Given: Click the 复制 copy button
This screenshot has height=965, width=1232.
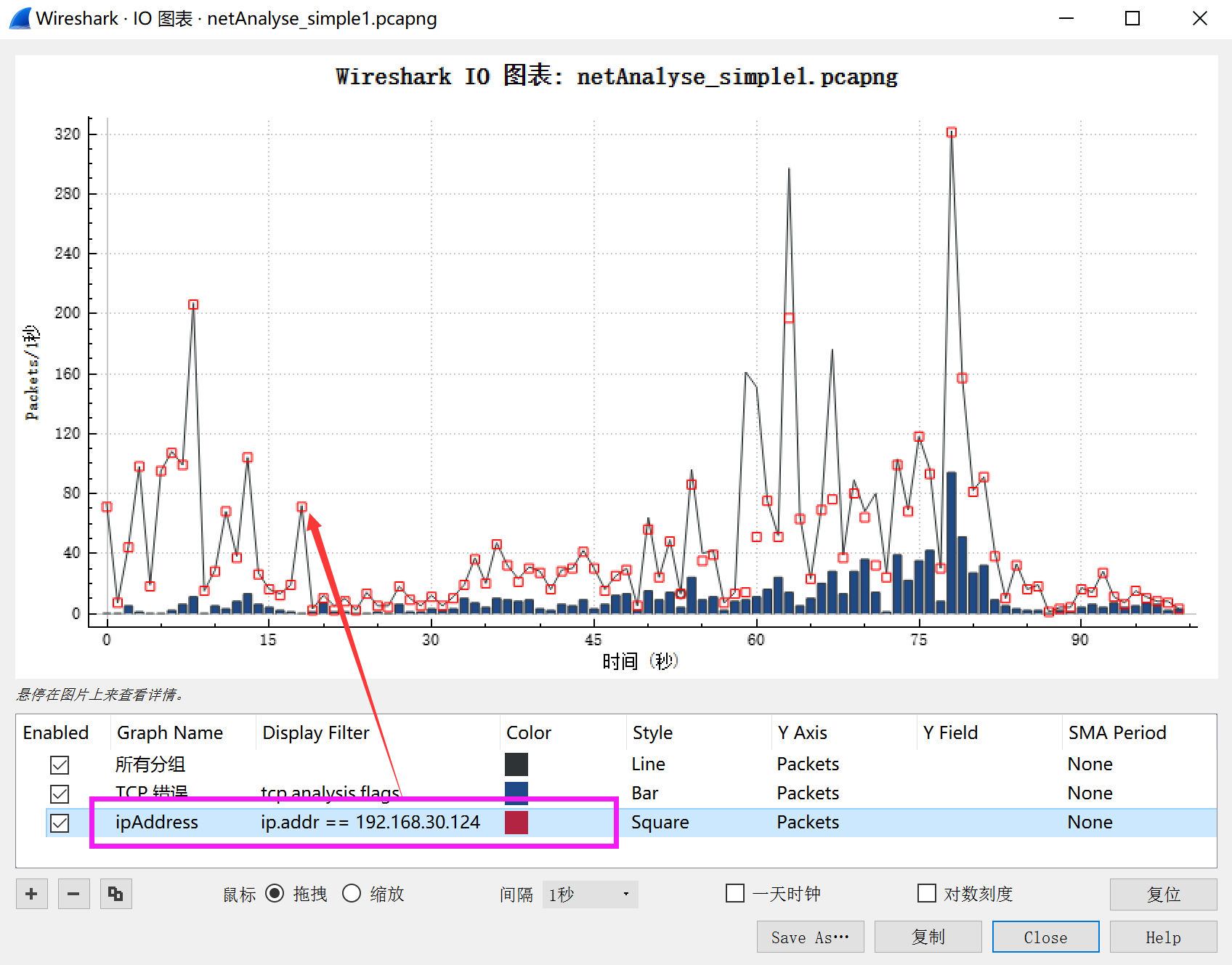Looking at the screenshot, I should click(928, 937).
